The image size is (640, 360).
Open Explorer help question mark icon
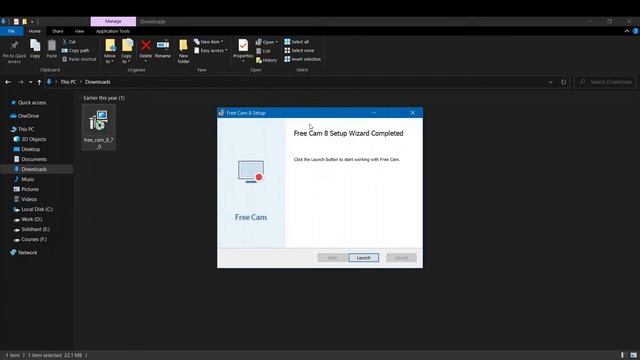click(x=635, y=31)
